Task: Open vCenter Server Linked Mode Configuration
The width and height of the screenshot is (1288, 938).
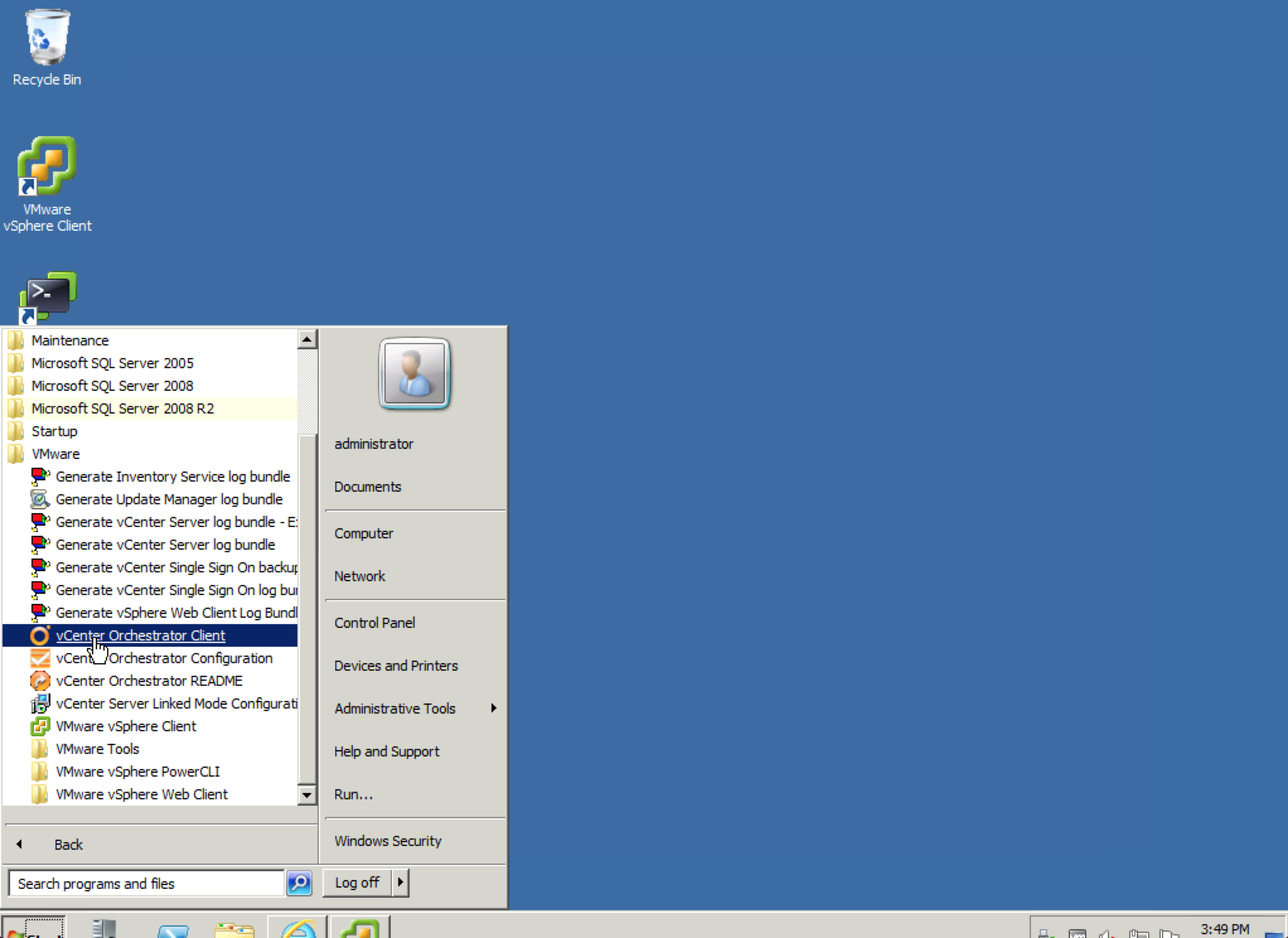Action: [x=176, y=703]
